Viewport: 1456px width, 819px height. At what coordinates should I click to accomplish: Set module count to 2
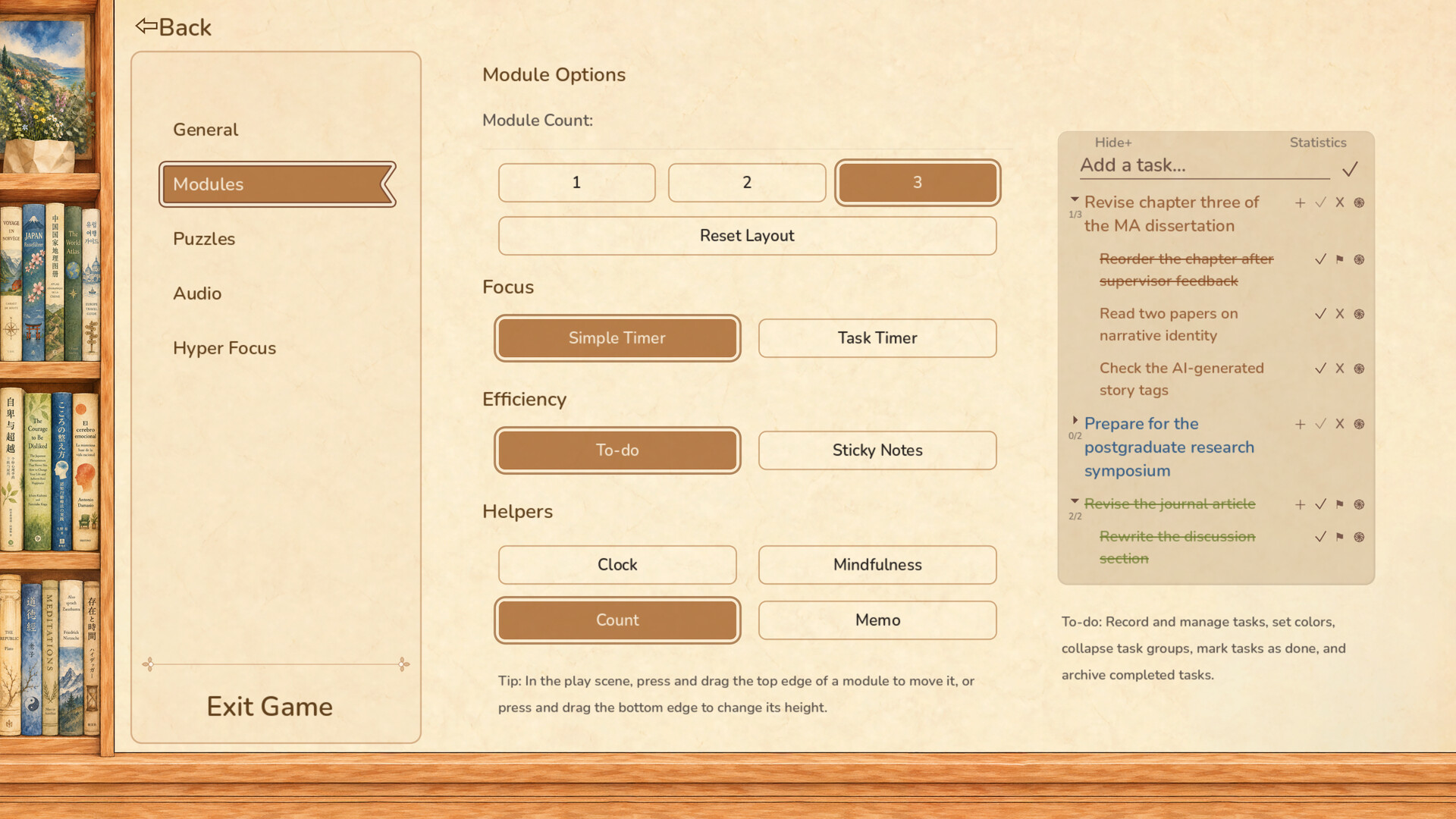point(747,183)
